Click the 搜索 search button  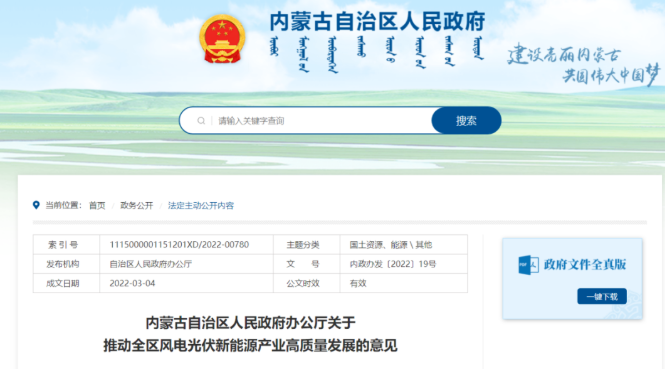466,120
